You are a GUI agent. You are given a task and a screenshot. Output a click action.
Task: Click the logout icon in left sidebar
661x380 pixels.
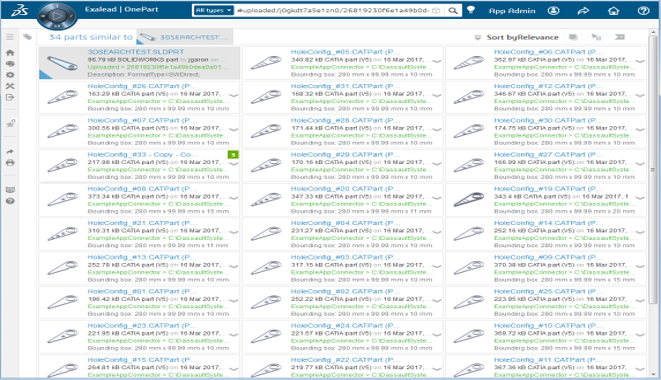10,97
